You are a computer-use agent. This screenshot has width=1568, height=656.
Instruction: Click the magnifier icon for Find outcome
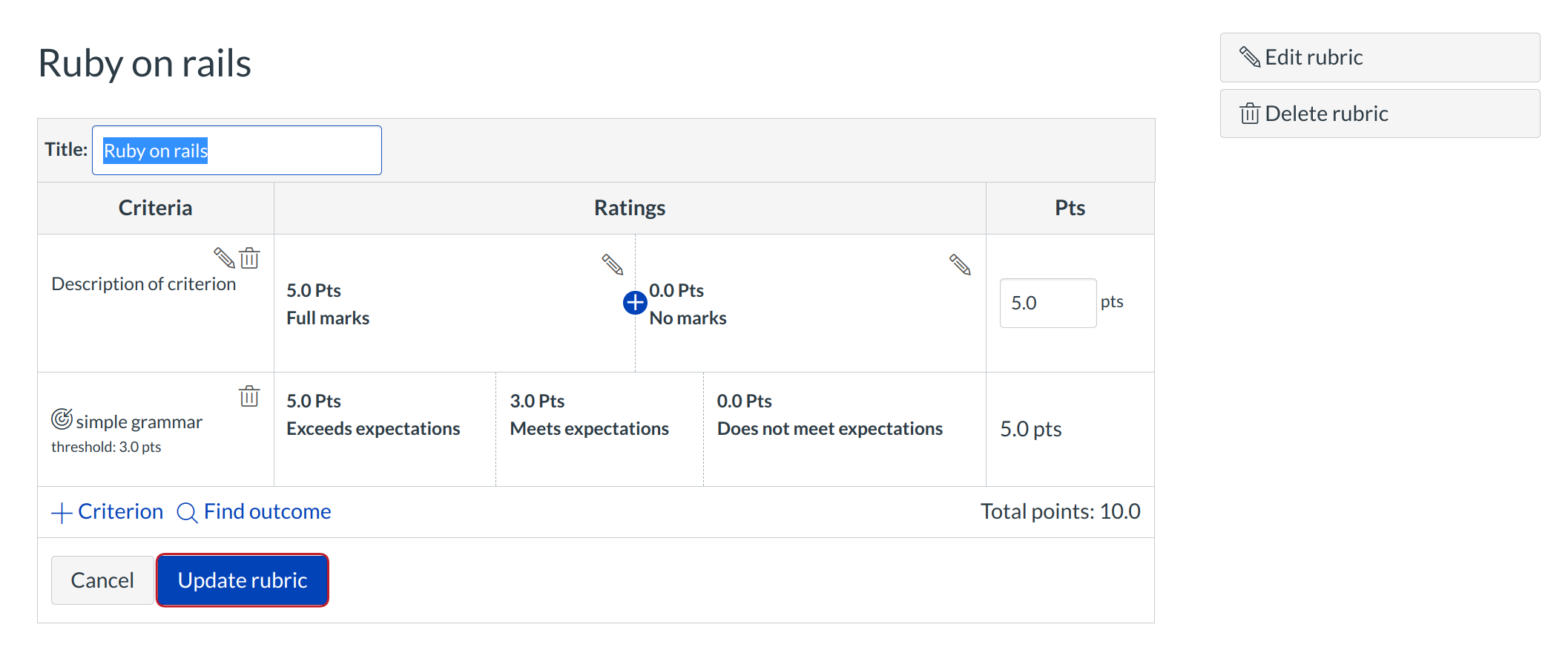(x=187, y=513)
